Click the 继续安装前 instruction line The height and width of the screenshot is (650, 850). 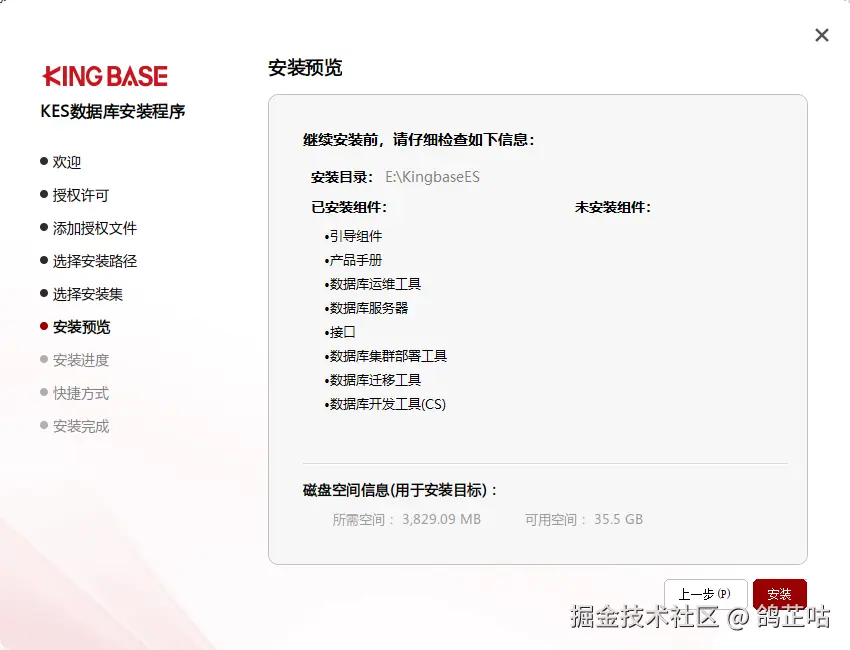click(x=419, y=140)
